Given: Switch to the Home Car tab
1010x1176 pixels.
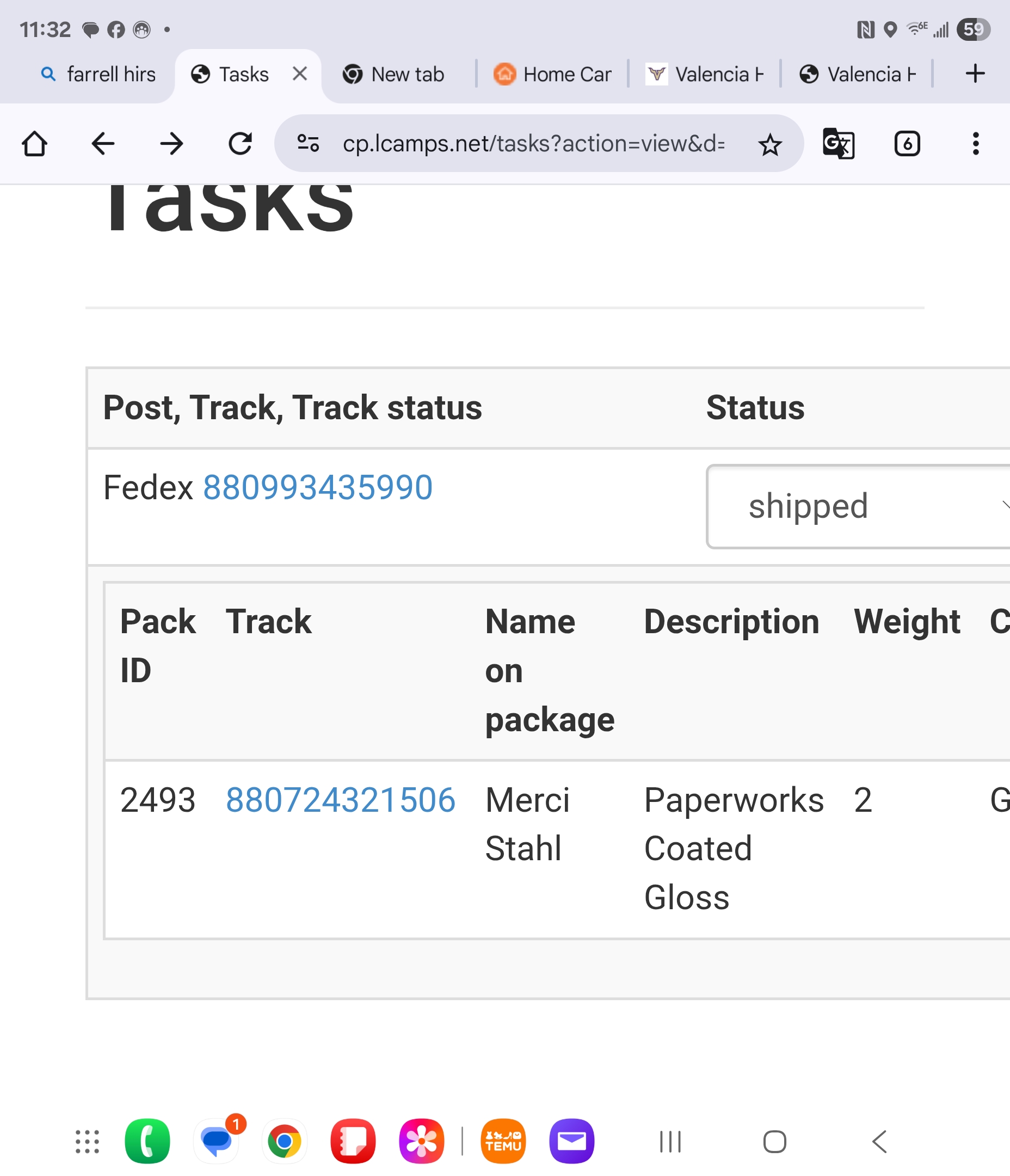Looking at the screenshot, I should click(553, 75).
